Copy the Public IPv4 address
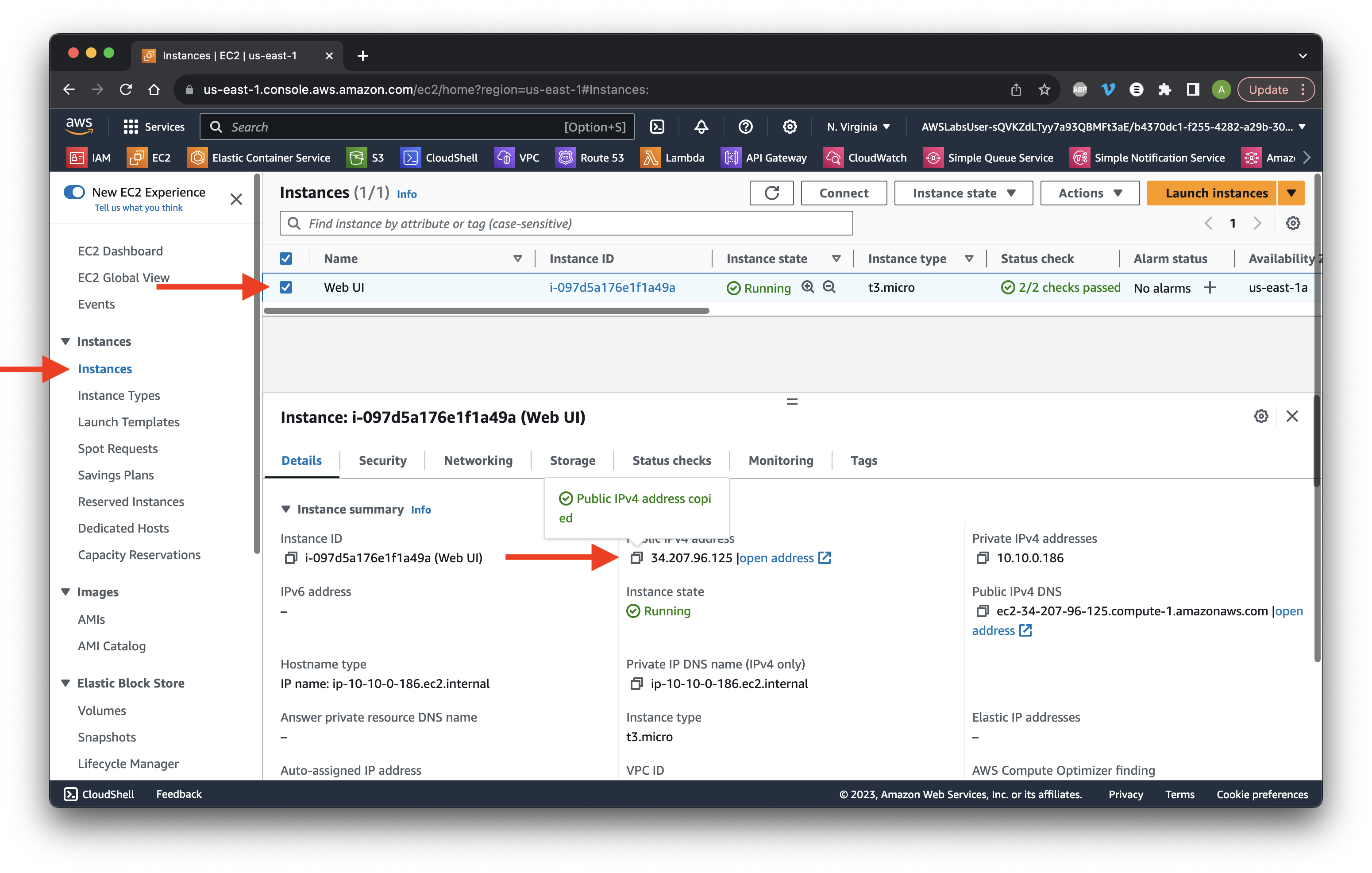1372x873 pixels. coord(636,558)
